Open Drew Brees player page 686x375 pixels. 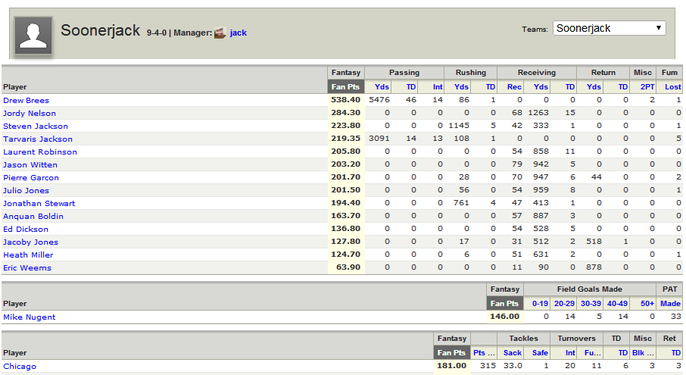pos(26,100)
